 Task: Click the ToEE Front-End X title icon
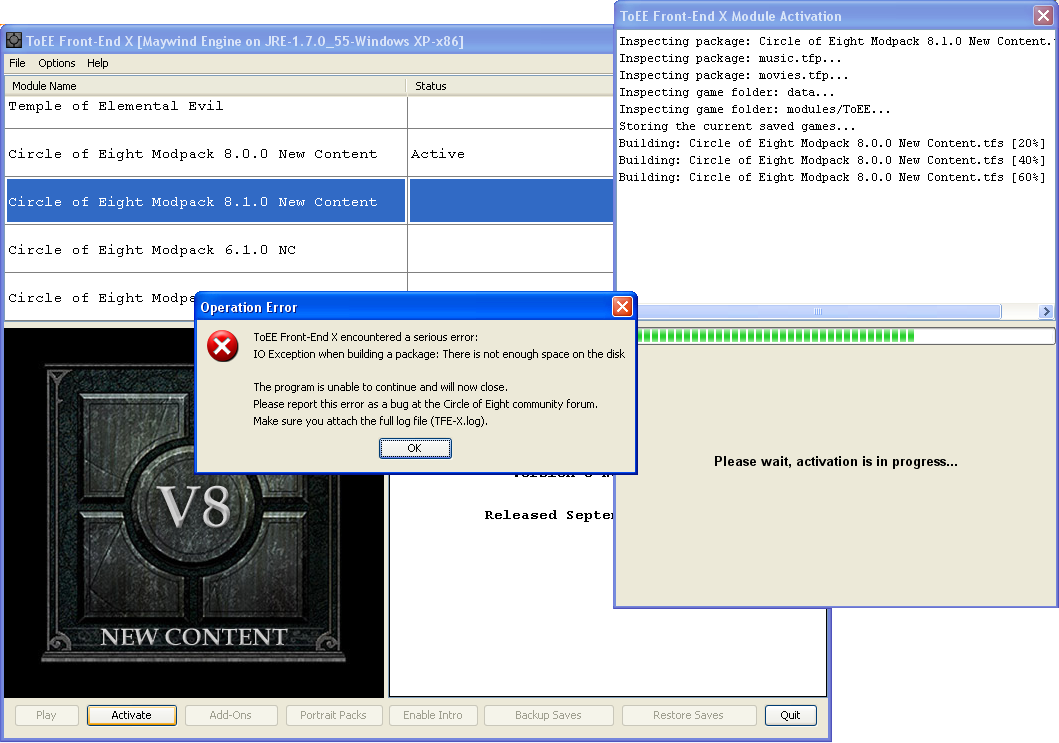pyautogui.click(x=14, y=41)
